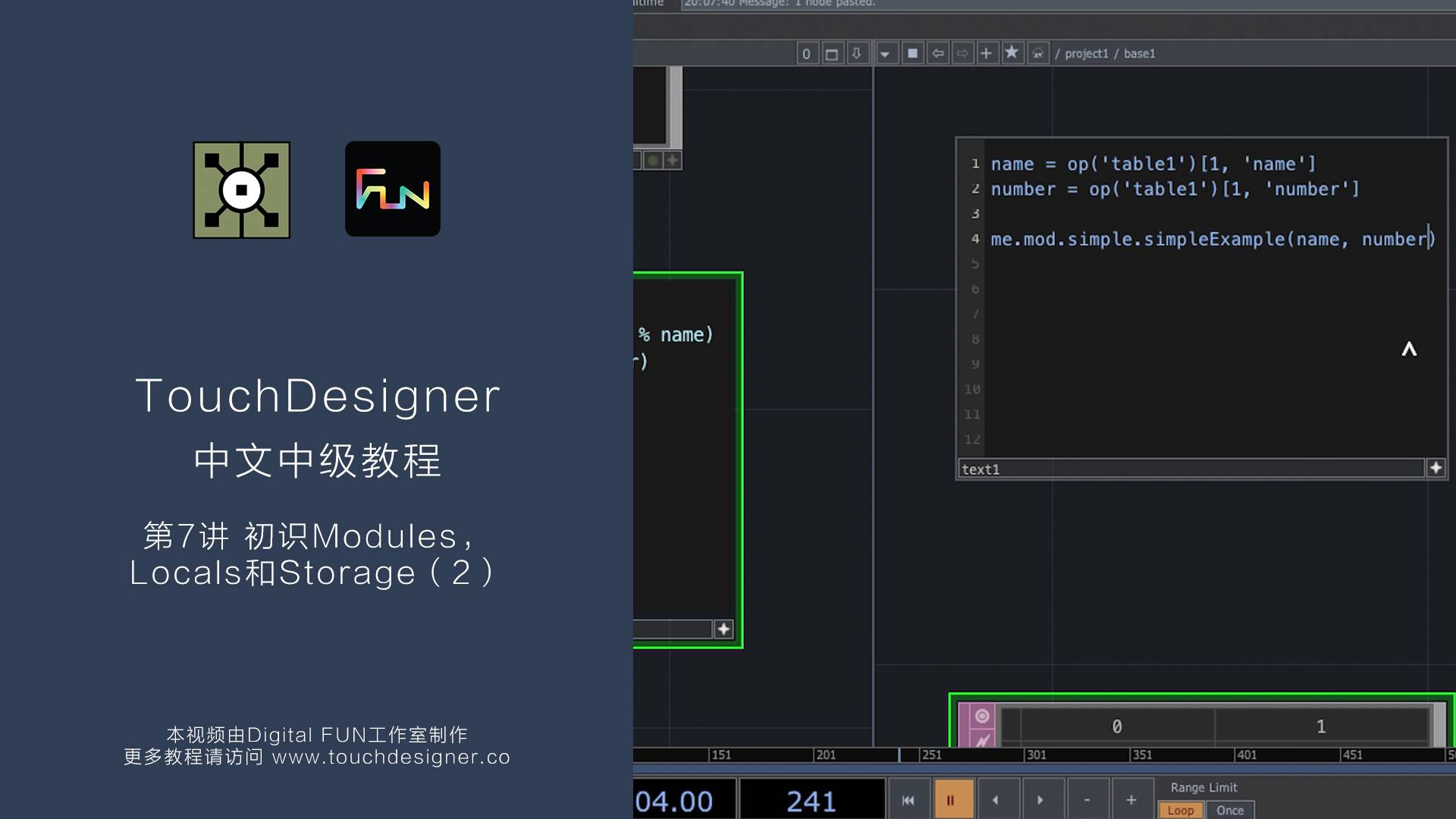The image size is (1456, 819).
Task: Go forward with the right arrow icon
Action: click(x=962, y=54)
